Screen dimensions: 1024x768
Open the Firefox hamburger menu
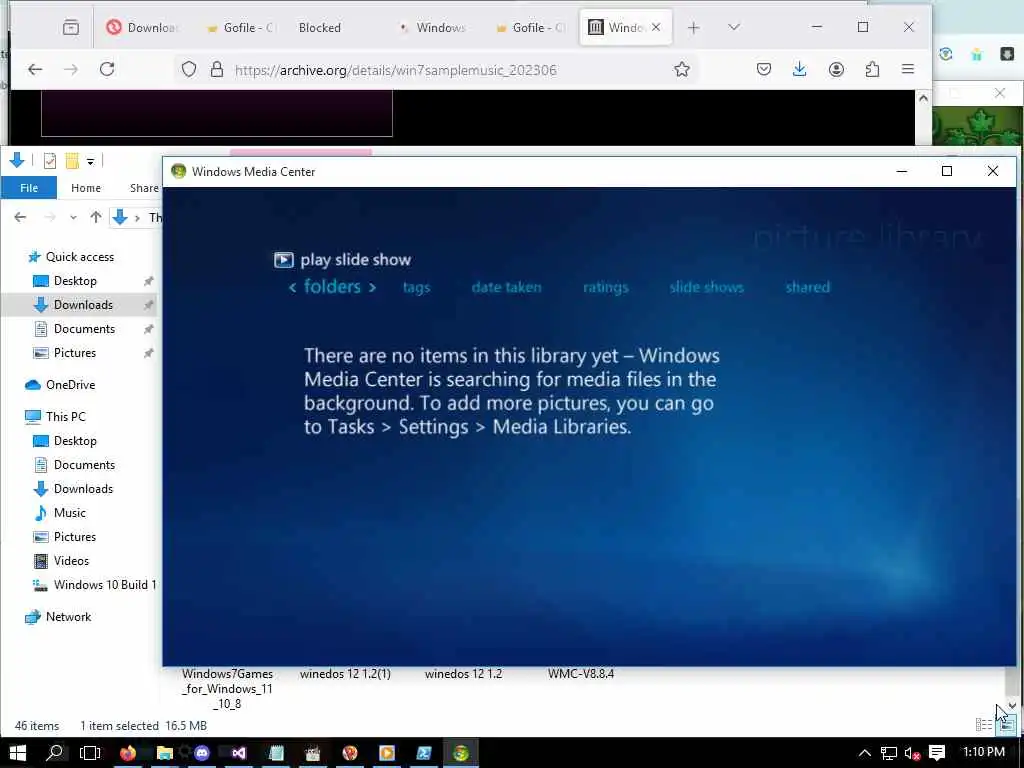(x=908, y=69)
